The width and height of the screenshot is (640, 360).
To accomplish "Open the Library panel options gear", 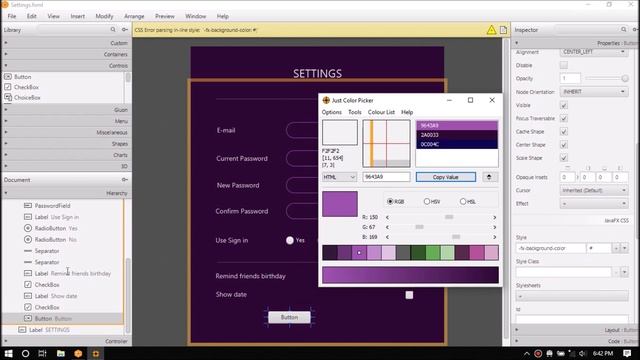I will tap(124, 30).
